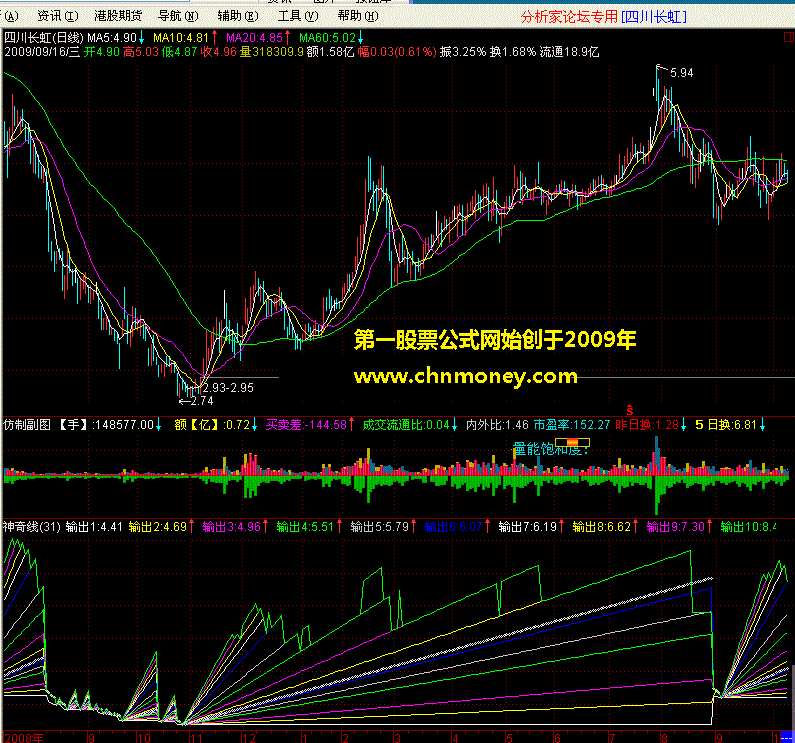
Task: Click the turnover rate 换1.68%
Action: (x=513, y=52)
